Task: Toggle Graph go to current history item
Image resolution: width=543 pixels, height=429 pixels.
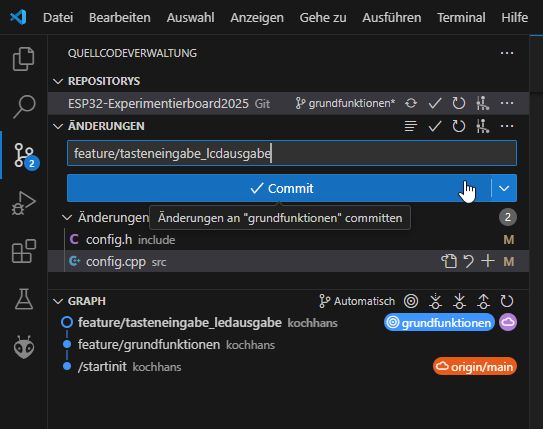Action: [411, 301]
